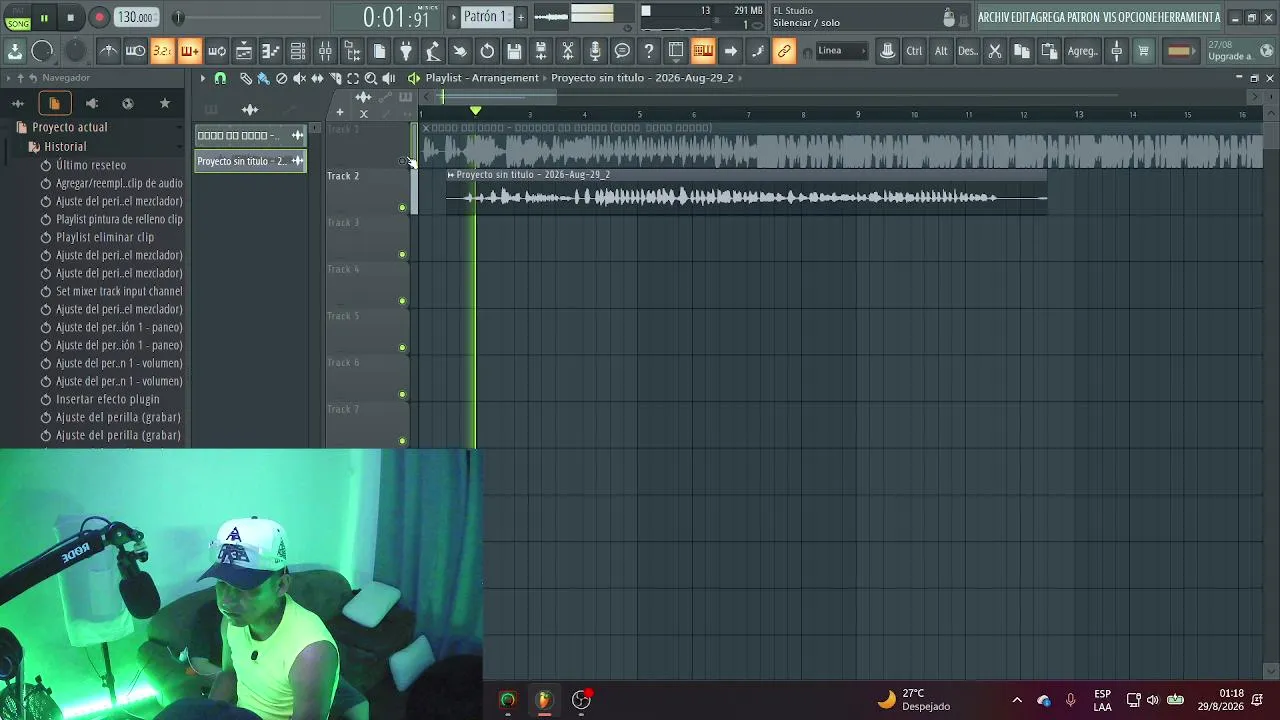
Task: Select the Insertar efecto plugin history entry
Action: 108,399
